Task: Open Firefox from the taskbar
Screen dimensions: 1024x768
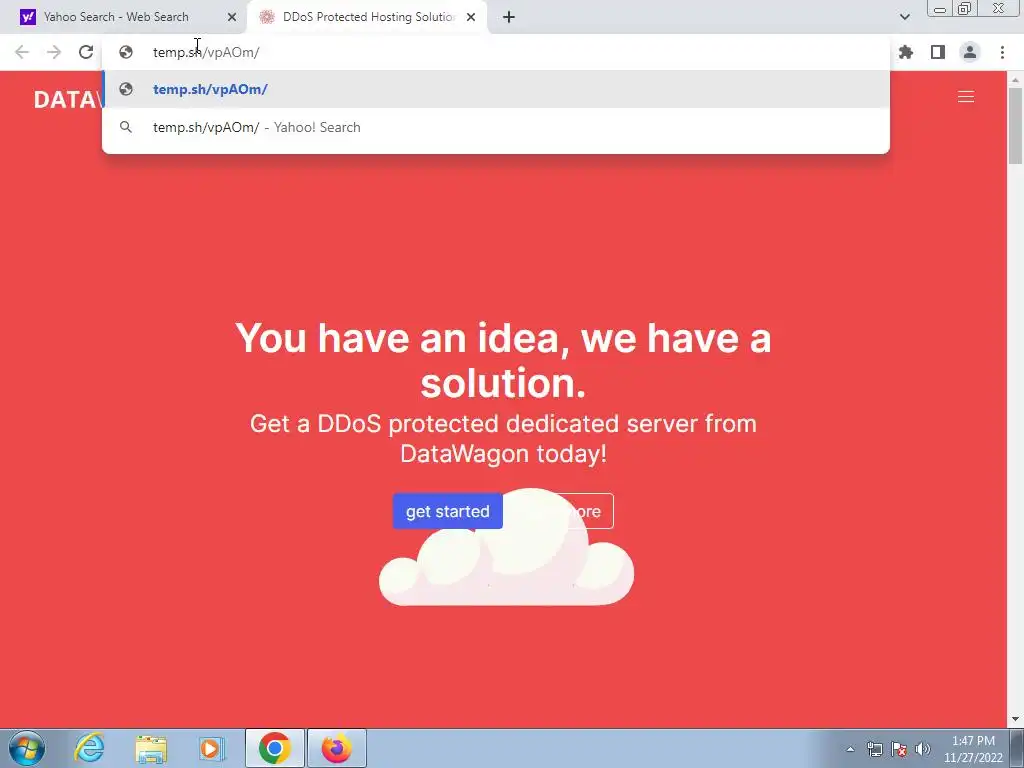Action: click(x=337, y=748)
